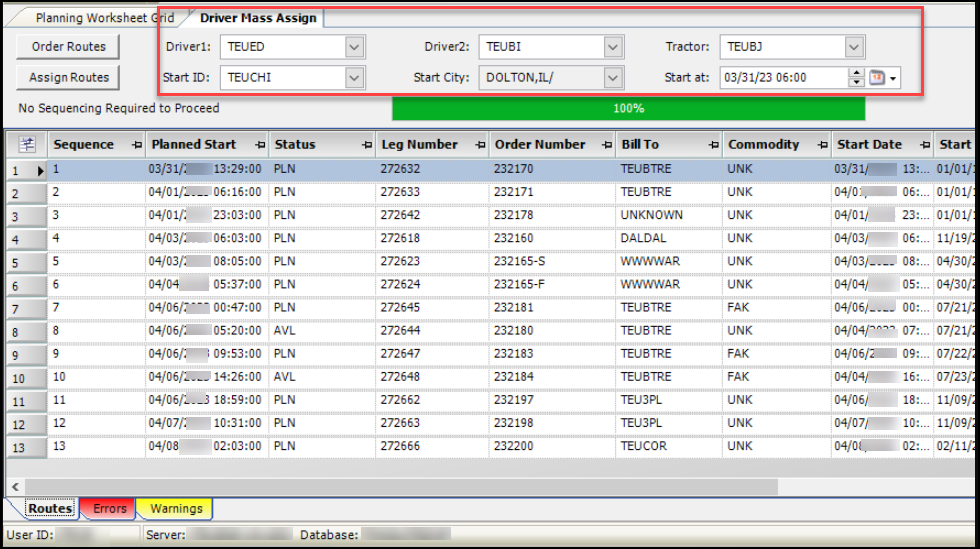Pin the Order Number column

pos(606,145)
